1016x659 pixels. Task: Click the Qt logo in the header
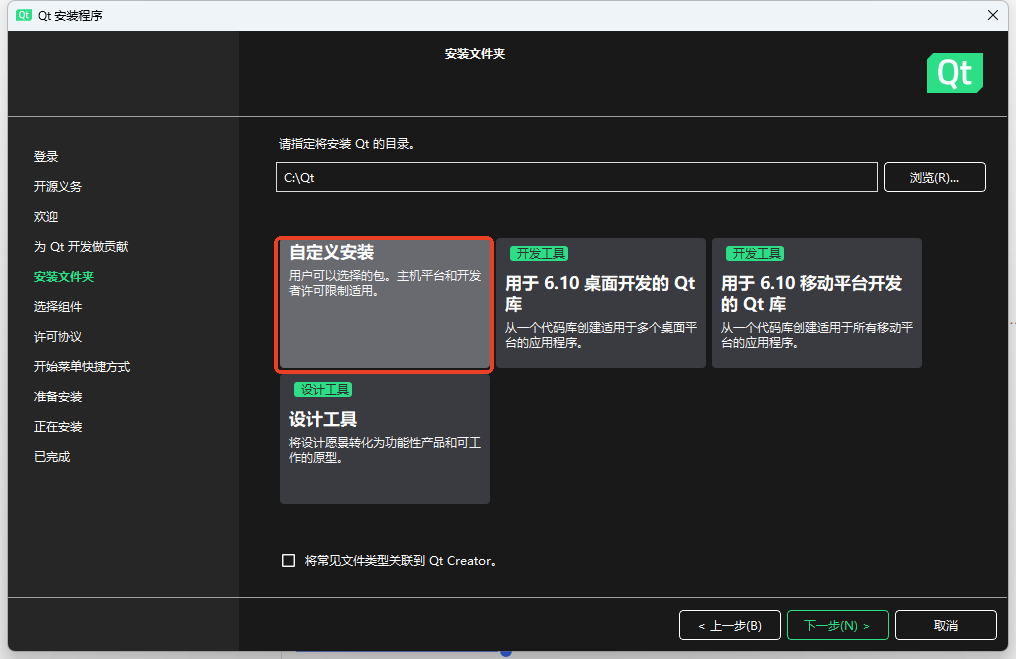pos(954,73)
